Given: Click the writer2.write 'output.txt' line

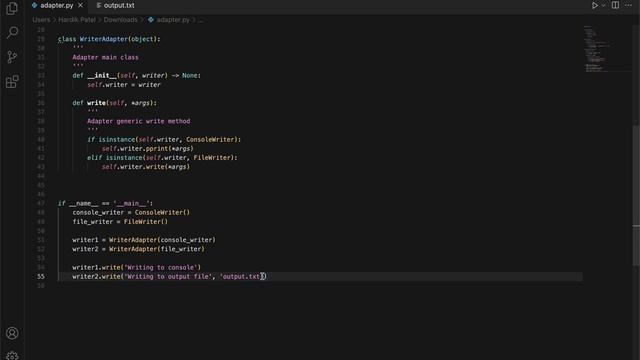Looking at the screenshot, I should pyautogui.click(x=169, y=277).
